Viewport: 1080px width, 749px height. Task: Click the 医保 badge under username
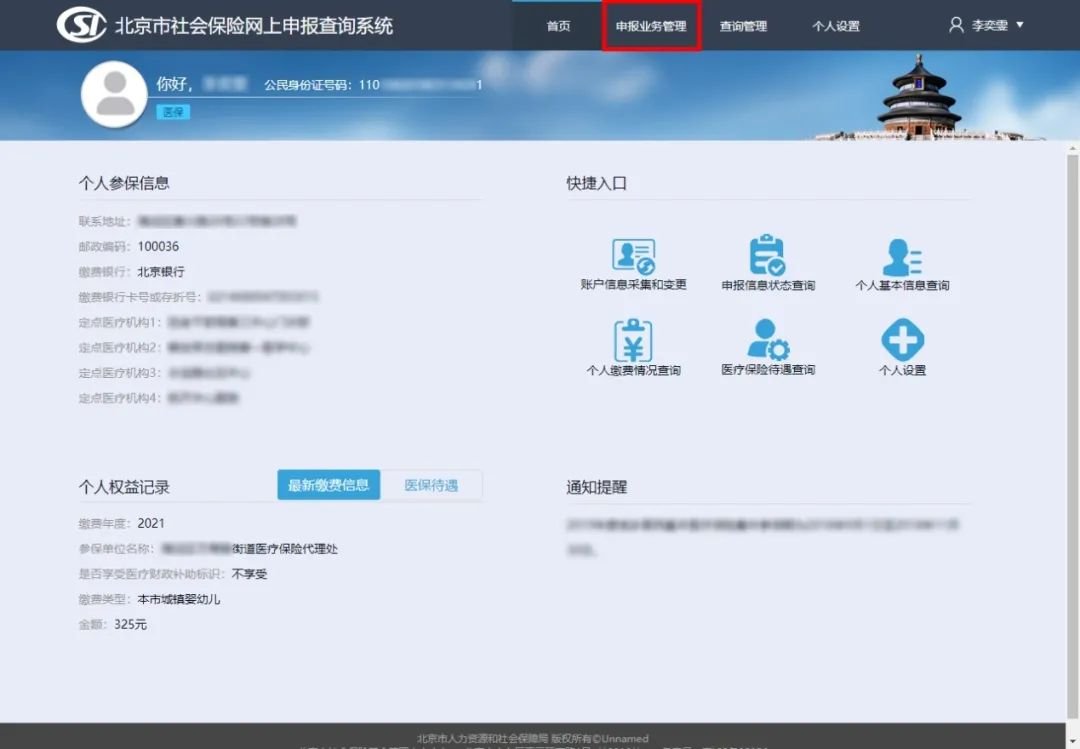(x=173, y=112)
